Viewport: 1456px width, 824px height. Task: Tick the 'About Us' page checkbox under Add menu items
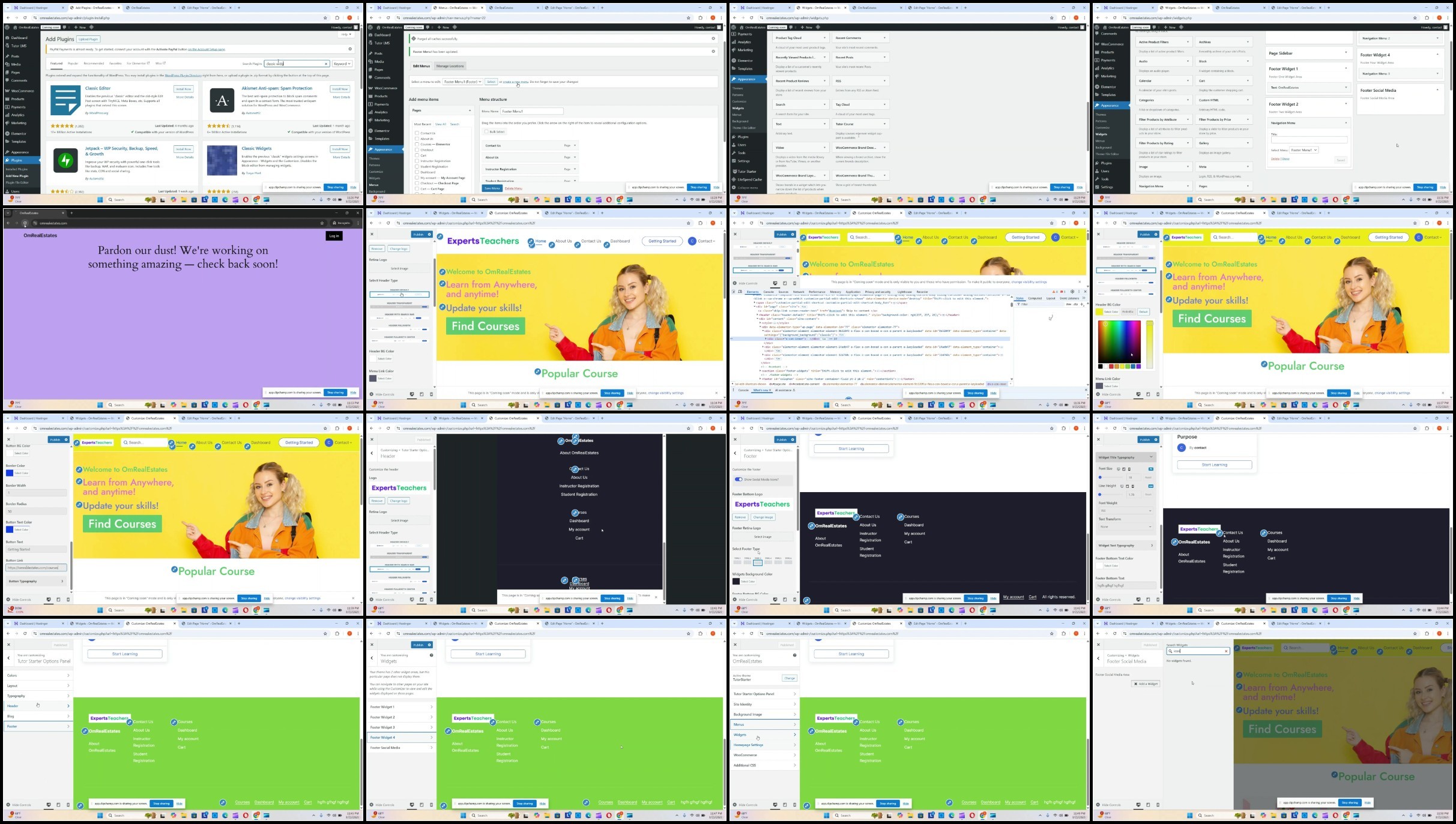click(x=417, y=139)
